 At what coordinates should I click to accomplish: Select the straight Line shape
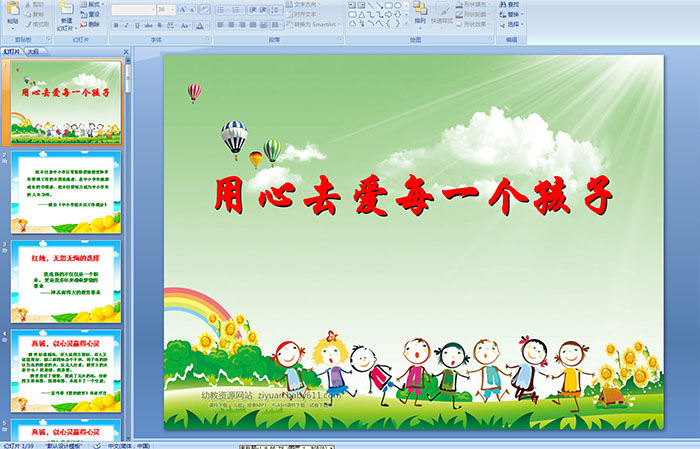370,5
